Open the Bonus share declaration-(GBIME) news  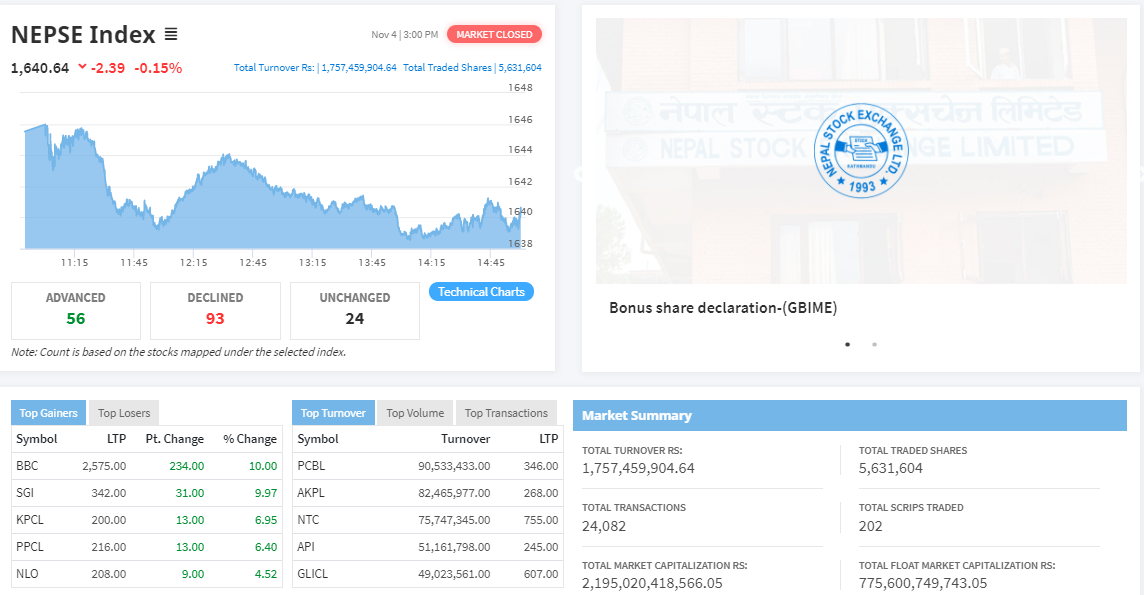[x=723, y=308]
